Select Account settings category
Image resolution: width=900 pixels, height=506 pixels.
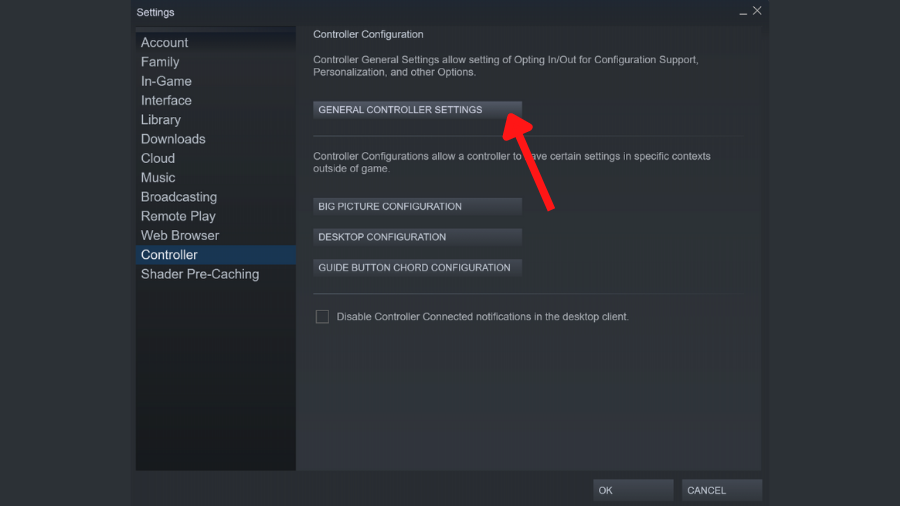[216, 42]
